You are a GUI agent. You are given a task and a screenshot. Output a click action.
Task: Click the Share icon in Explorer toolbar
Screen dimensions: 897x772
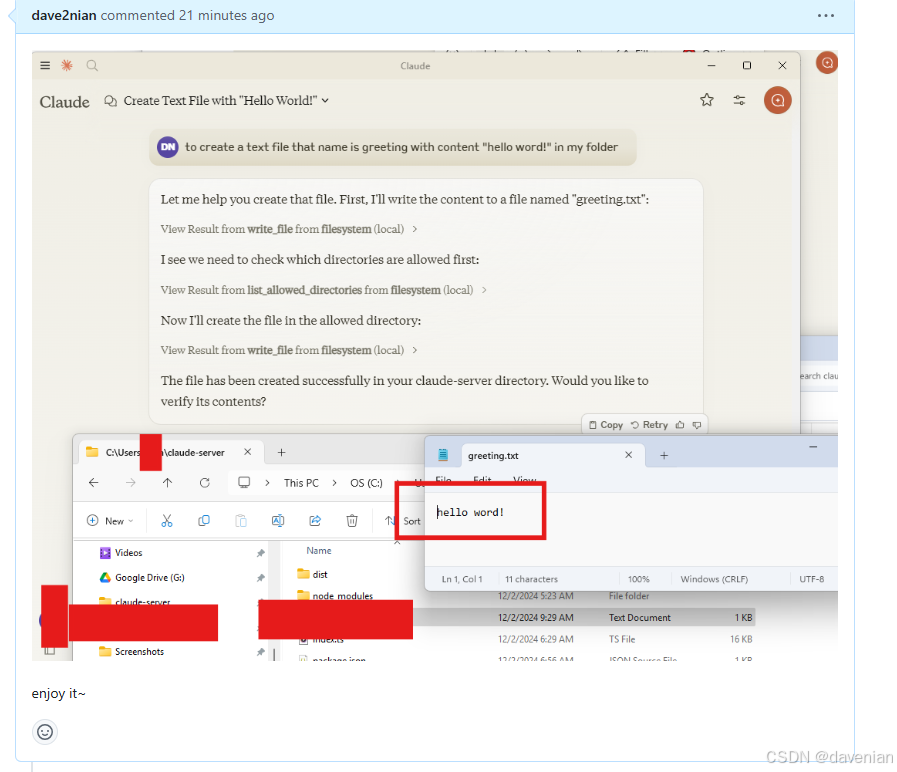[x=315, y=521]
